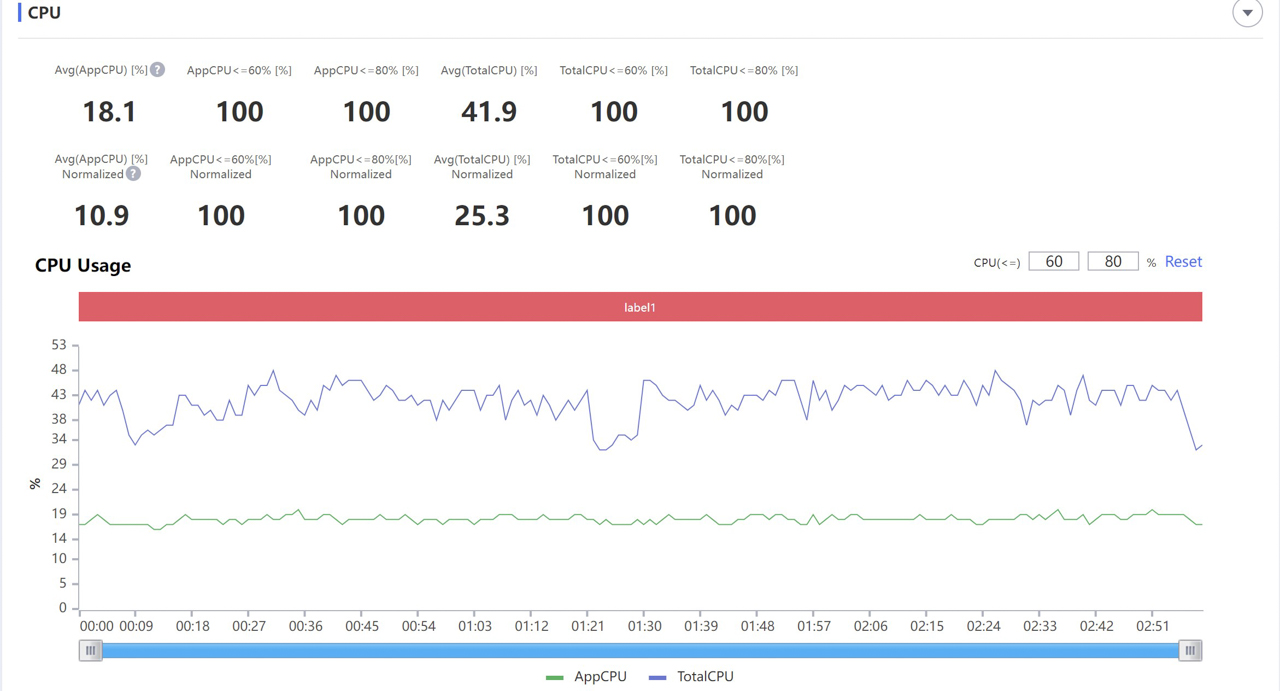This screenshot has height=691, width=1280.
Task: Click the 02:24 tick on time axis
Action: (983, 626)
